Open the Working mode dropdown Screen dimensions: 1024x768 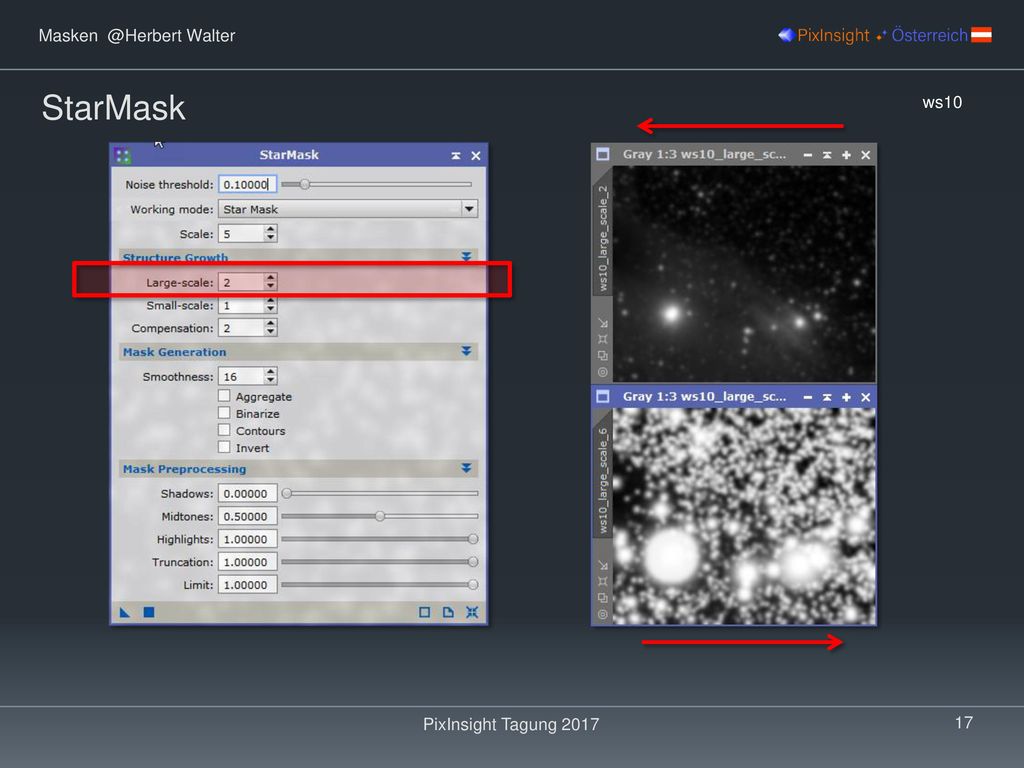point(348,209)
